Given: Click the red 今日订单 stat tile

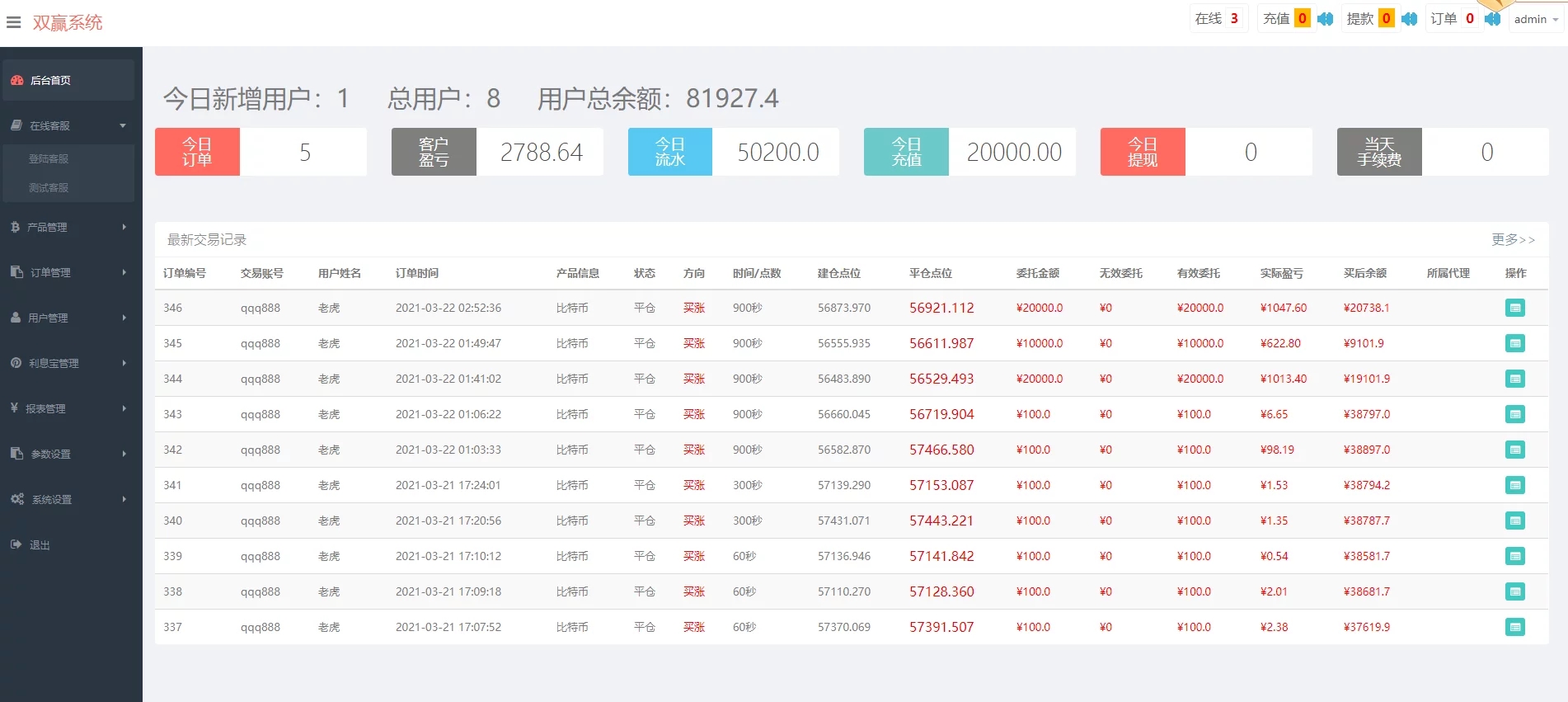Looking at the screenshot, I should [x=197, y=152].
